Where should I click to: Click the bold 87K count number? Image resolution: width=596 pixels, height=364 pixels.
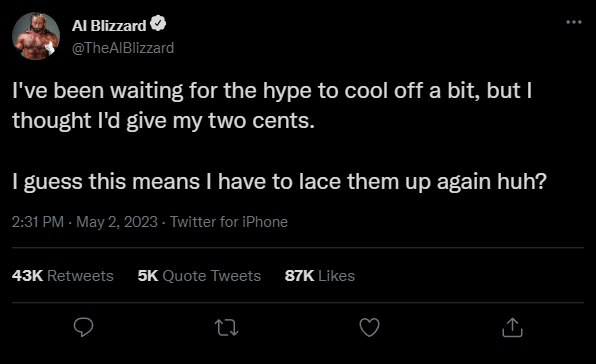(x=299, y=275)
